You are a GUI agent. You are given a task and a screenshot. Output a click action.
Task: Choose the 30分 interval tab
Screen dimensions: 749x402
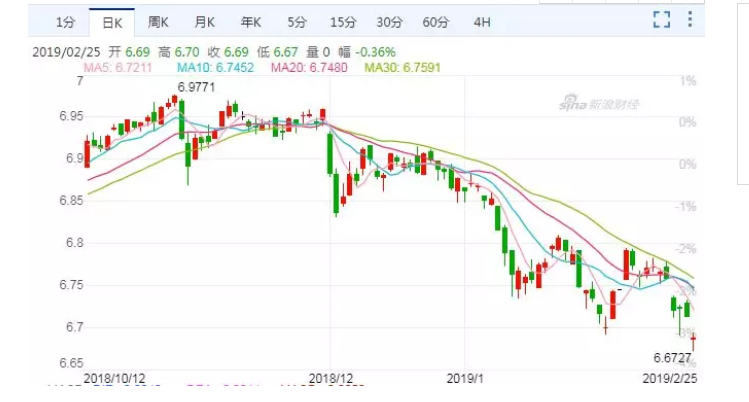[390, 21]
